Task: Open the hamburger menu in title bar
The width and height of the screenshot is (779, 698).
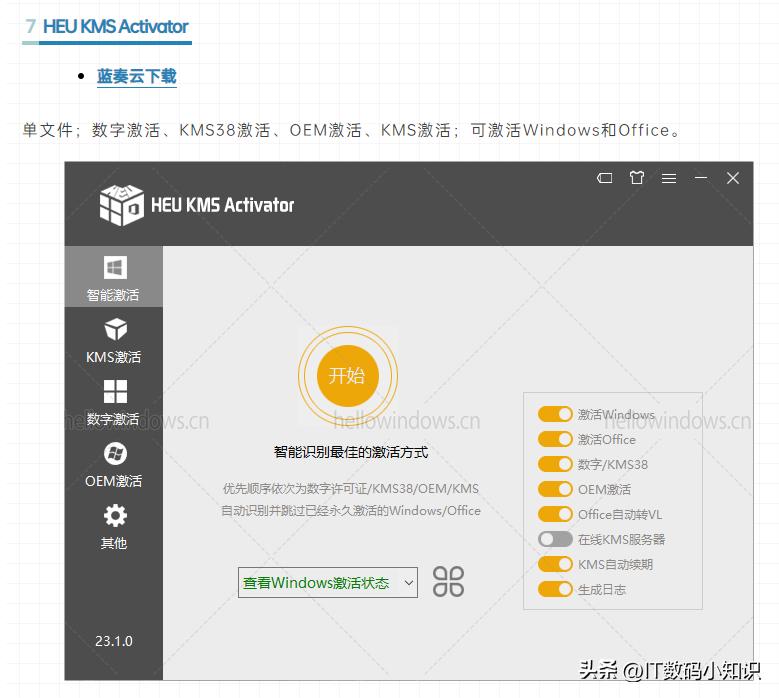Action: (669, 178)
